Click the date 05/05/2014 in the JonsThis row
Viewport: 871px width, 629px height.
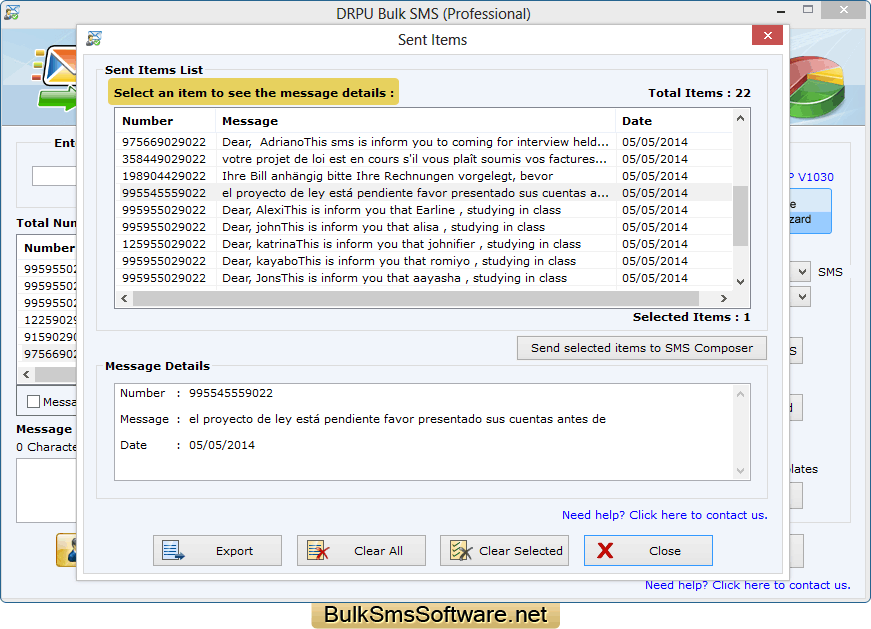coord(655,278)
